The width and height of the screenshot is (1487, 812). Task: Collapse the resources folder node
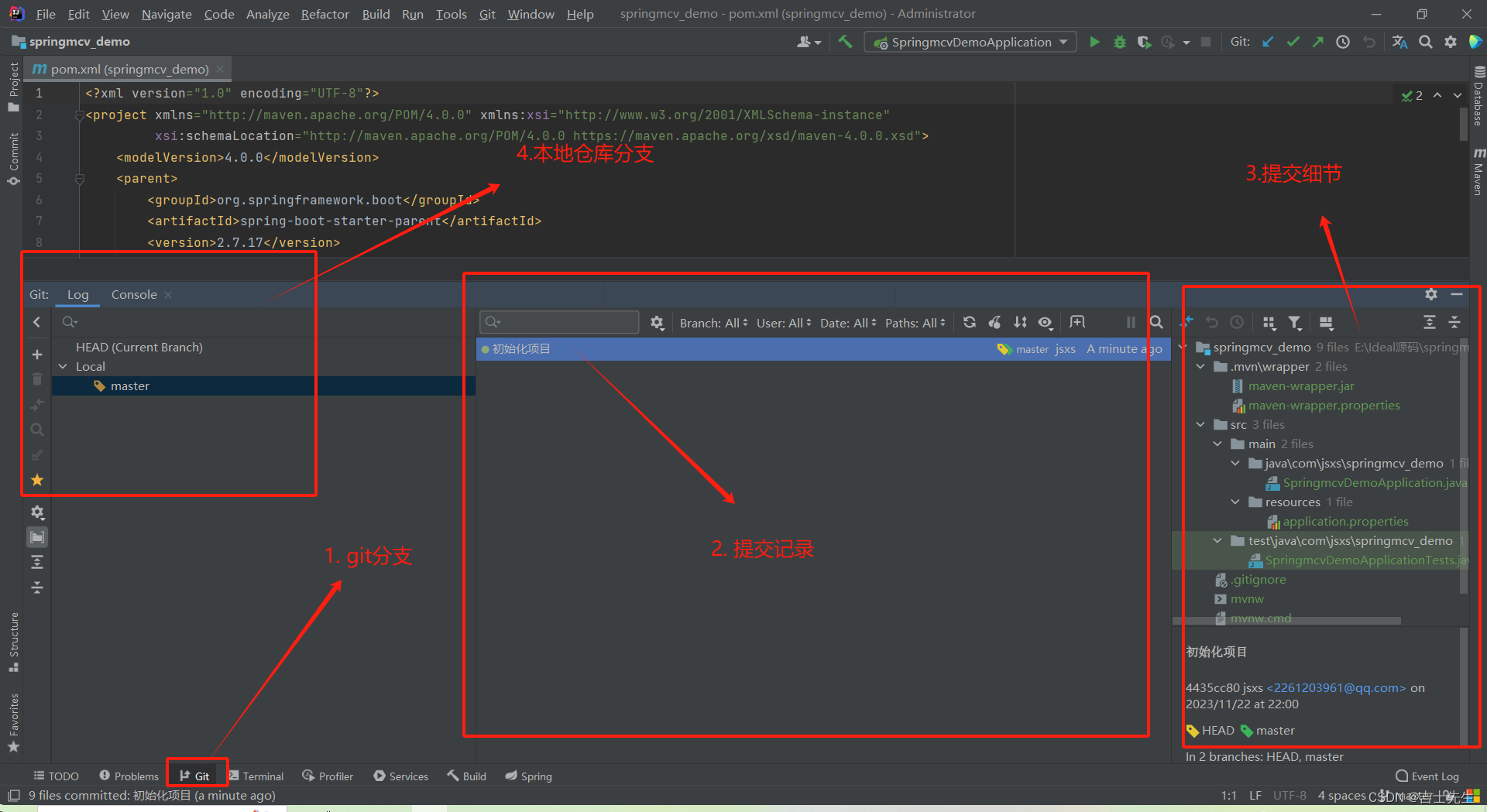click(1235, 502)
